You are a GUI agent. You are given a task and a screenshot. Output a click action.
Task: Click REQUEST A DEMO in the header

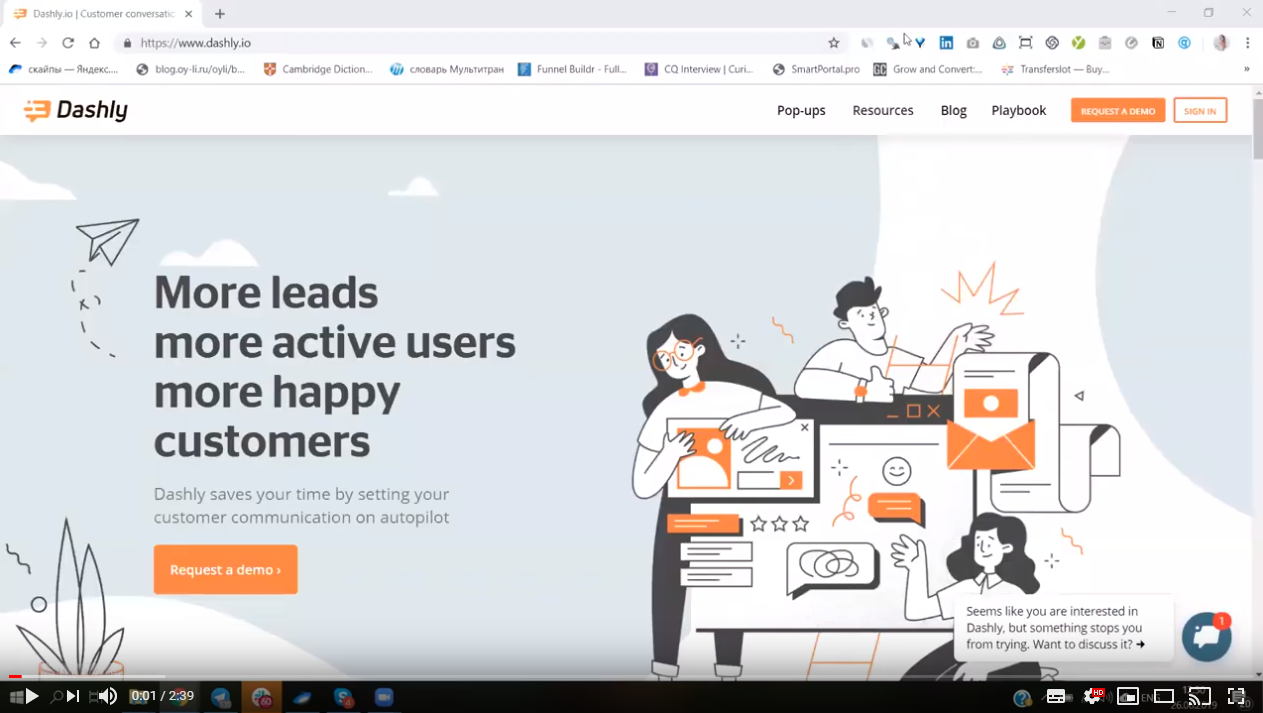(x=1118, y=111)
